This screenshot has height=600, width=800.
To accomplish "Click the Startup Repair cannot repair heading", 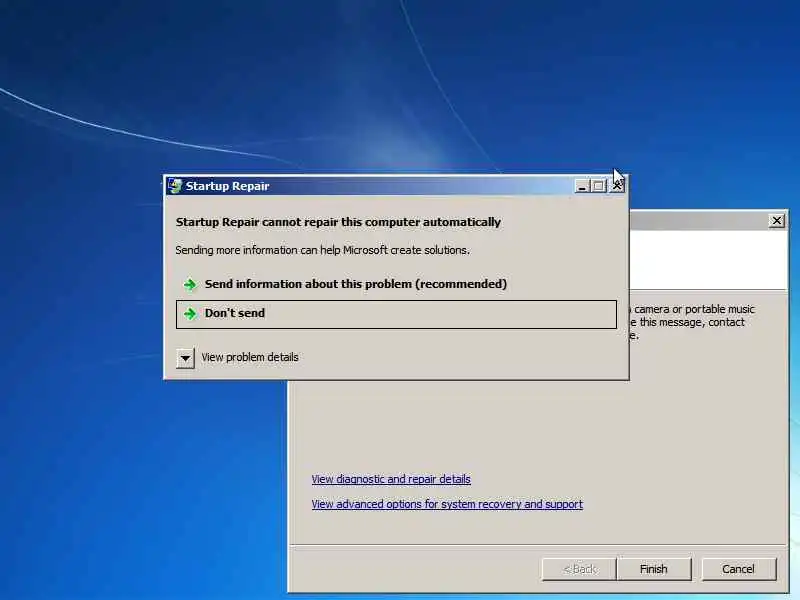I will [338, 222].
